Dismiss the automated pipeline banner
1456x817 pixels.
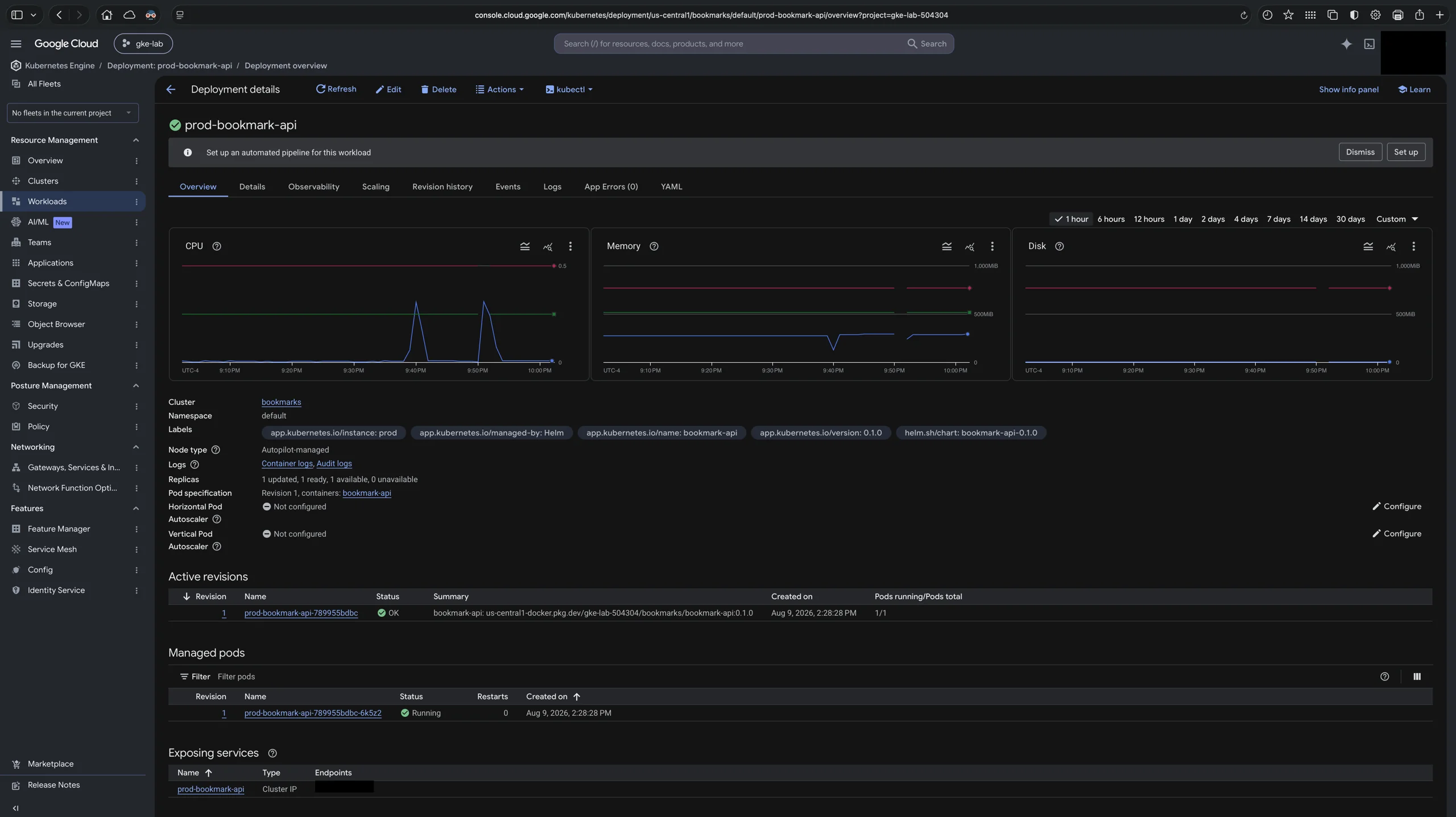[x=1360, y=152]
